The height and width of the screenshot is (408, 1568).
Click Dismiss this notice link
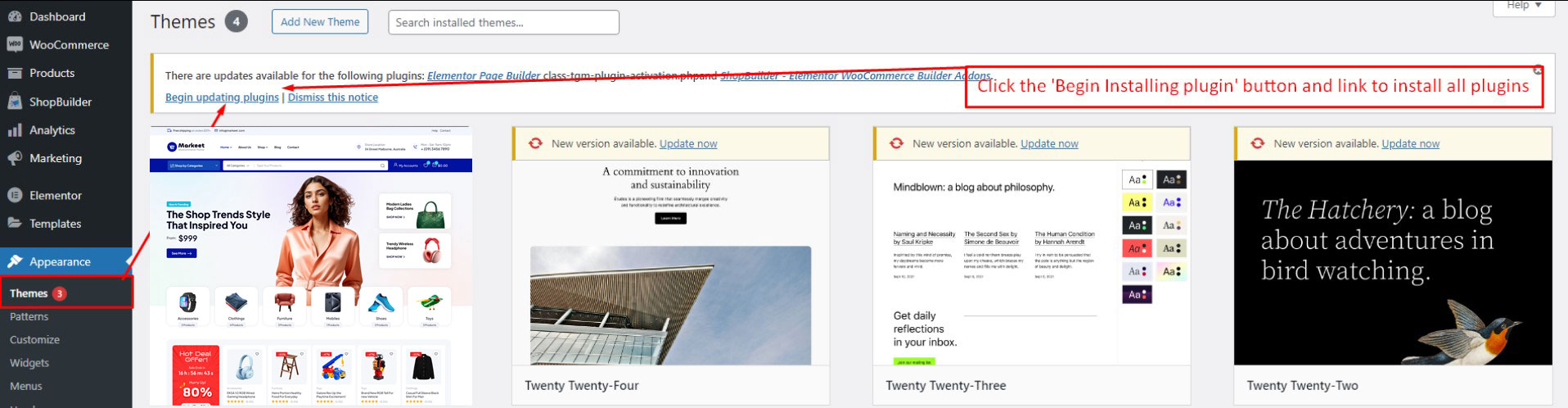tap(333, 97)
